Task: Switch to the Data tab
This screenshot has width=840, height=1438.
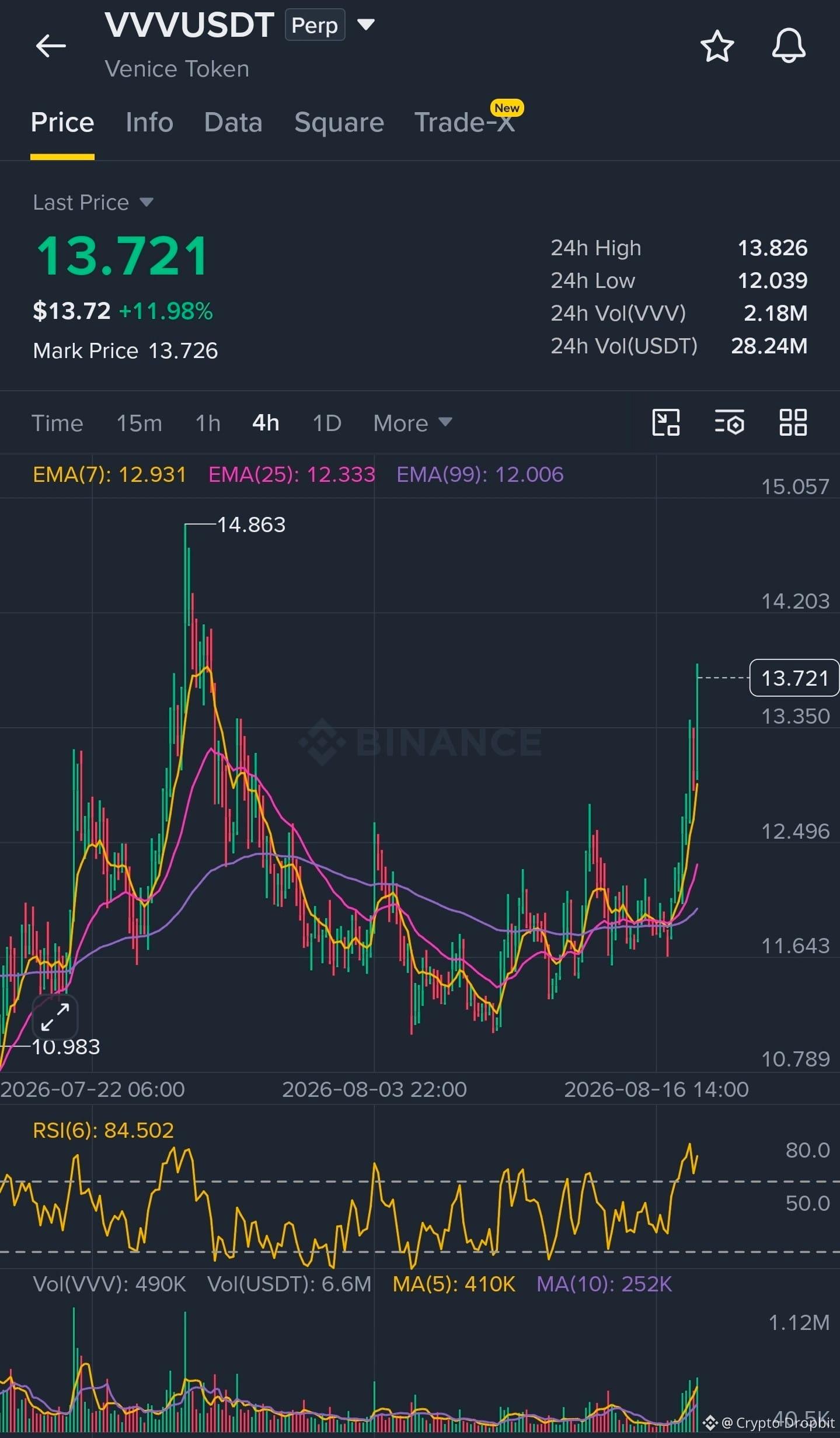Action: point(233,123)
